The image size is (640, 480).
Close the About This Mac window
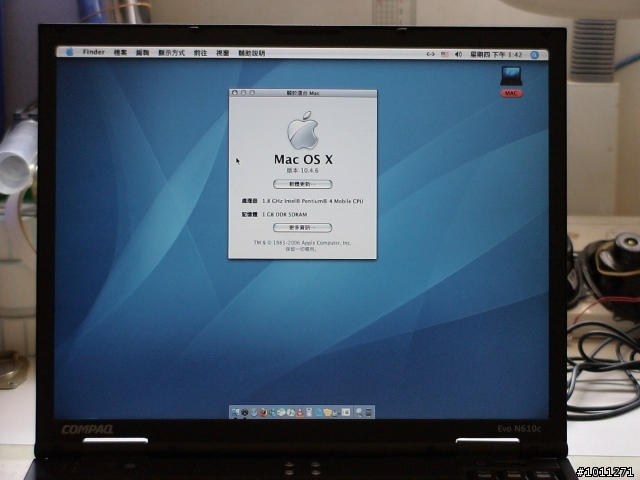[x=235, y=93]
